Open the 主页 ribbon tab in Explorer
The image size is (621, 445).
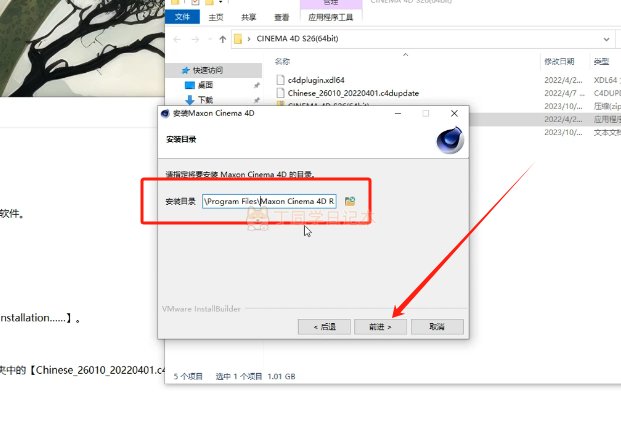coord(216,17)
